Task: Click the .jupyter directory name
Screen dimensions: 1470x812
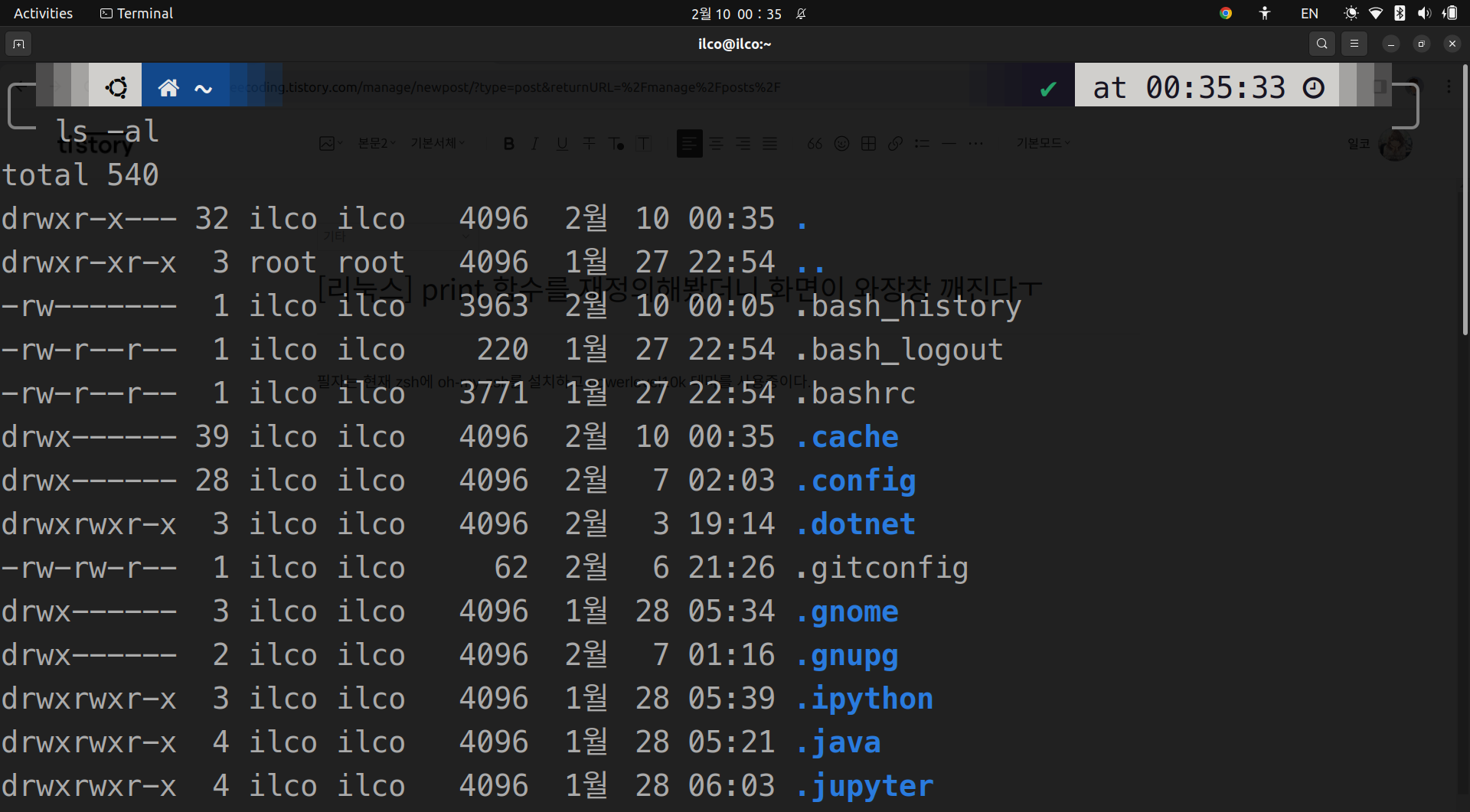Action: 864,786
